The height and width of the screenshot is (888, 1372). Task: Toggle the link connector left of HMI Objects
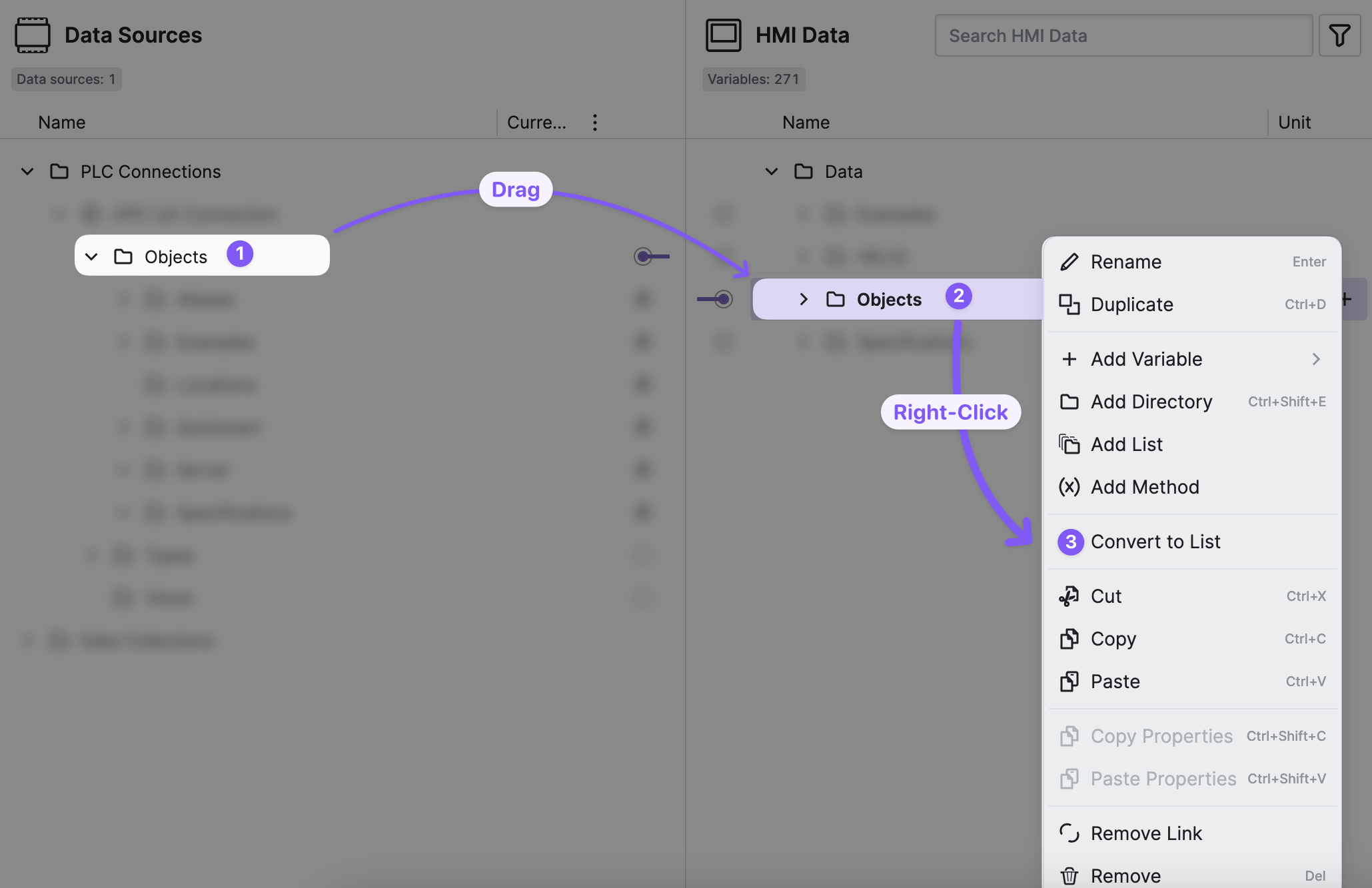(x=723, y=299)
